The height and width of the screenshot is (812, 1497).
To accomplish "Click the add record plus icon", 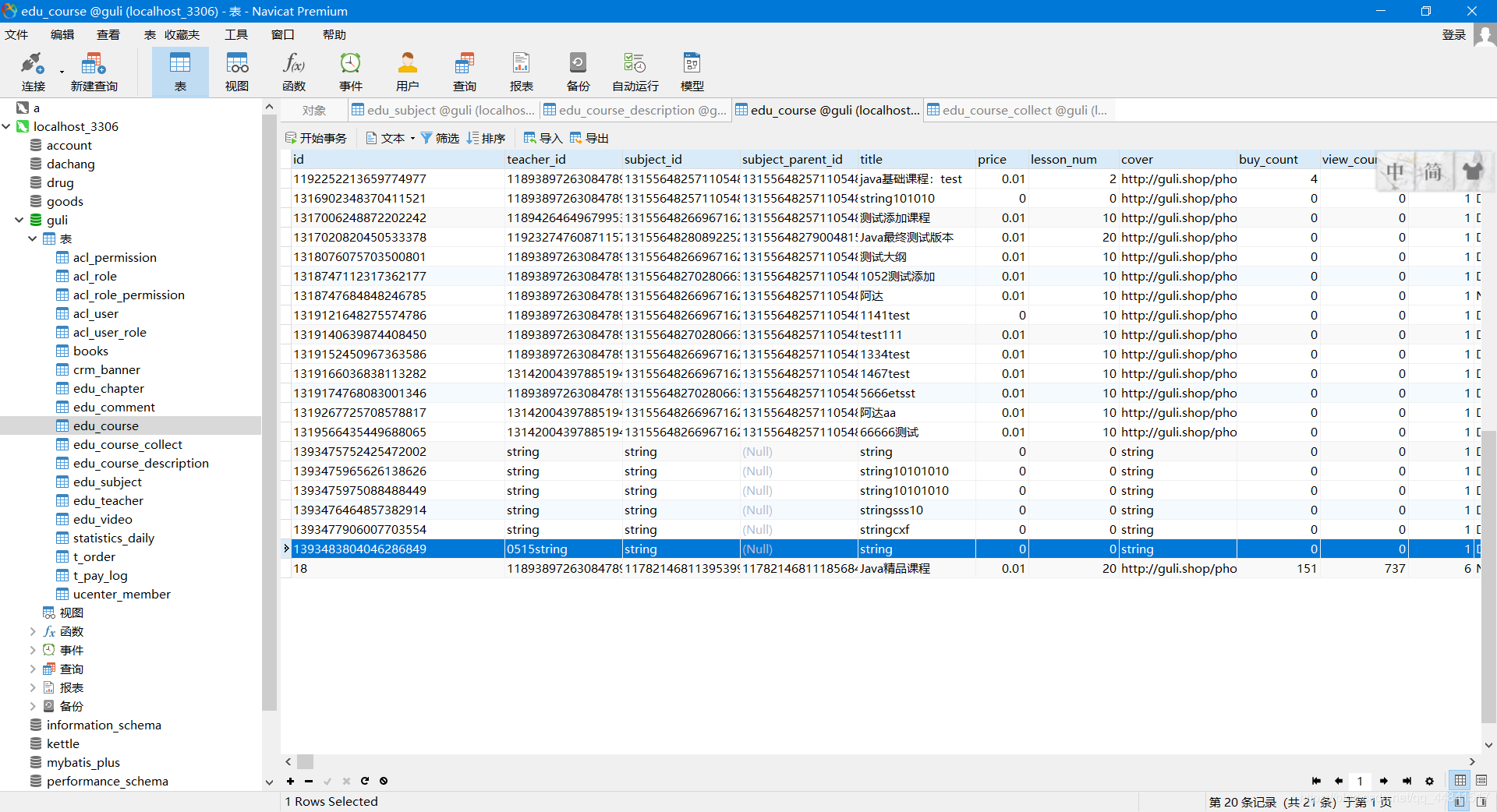I will tap(290, 781).
